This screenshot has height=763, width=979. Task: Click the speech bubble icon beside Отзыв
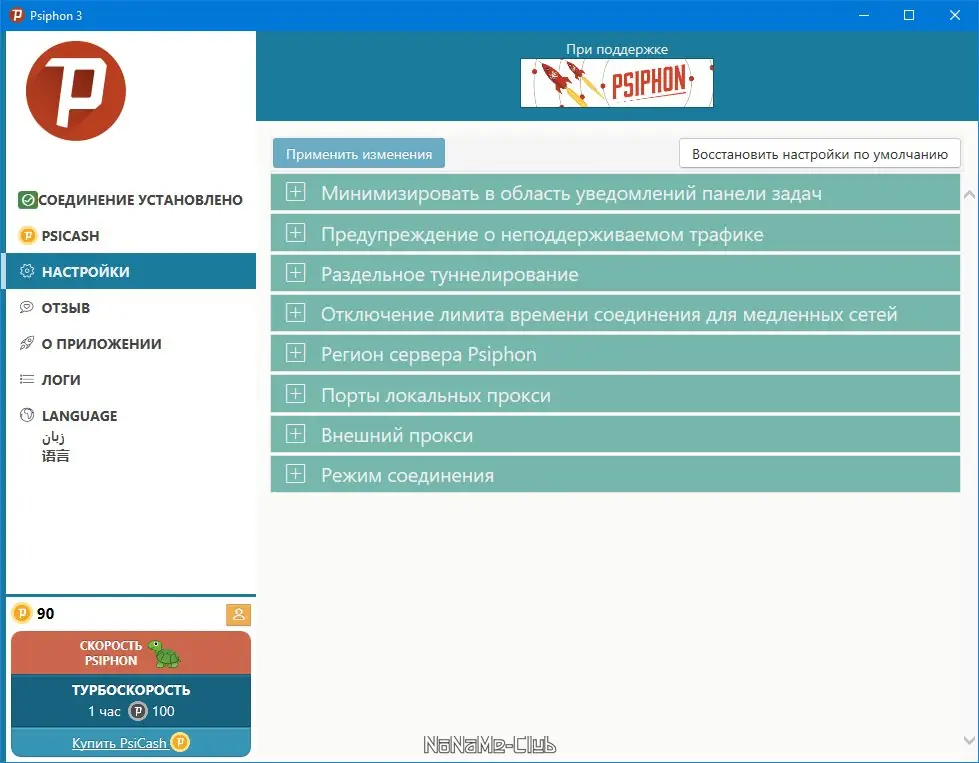[x=27, y=307]
